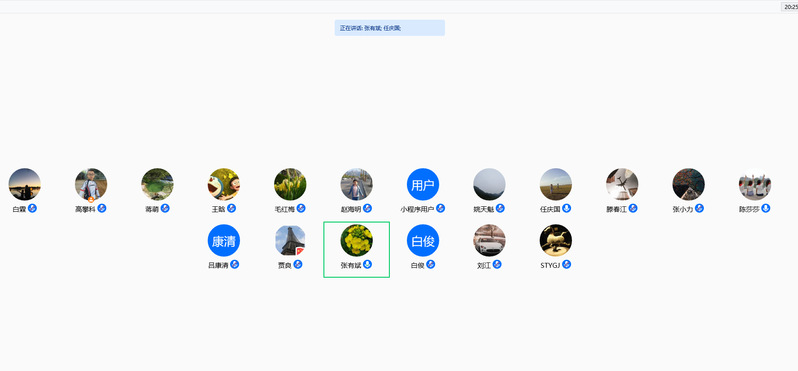Click the muted mic icon next to 小程序用户

point(441,208)
